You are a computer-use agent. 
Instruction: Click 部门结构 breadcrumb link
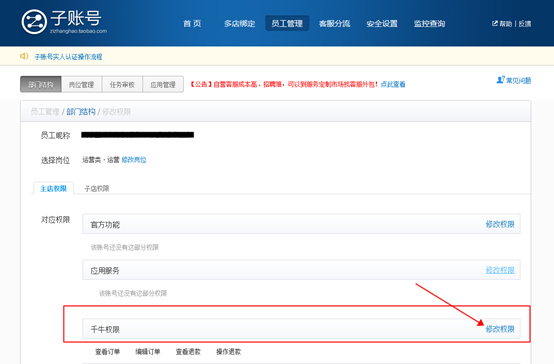(x=81, y=112)
